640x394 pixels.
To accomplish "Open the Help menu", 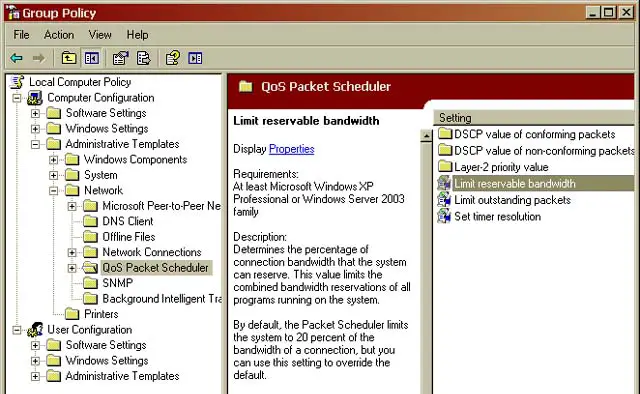I will coord(137,35).
